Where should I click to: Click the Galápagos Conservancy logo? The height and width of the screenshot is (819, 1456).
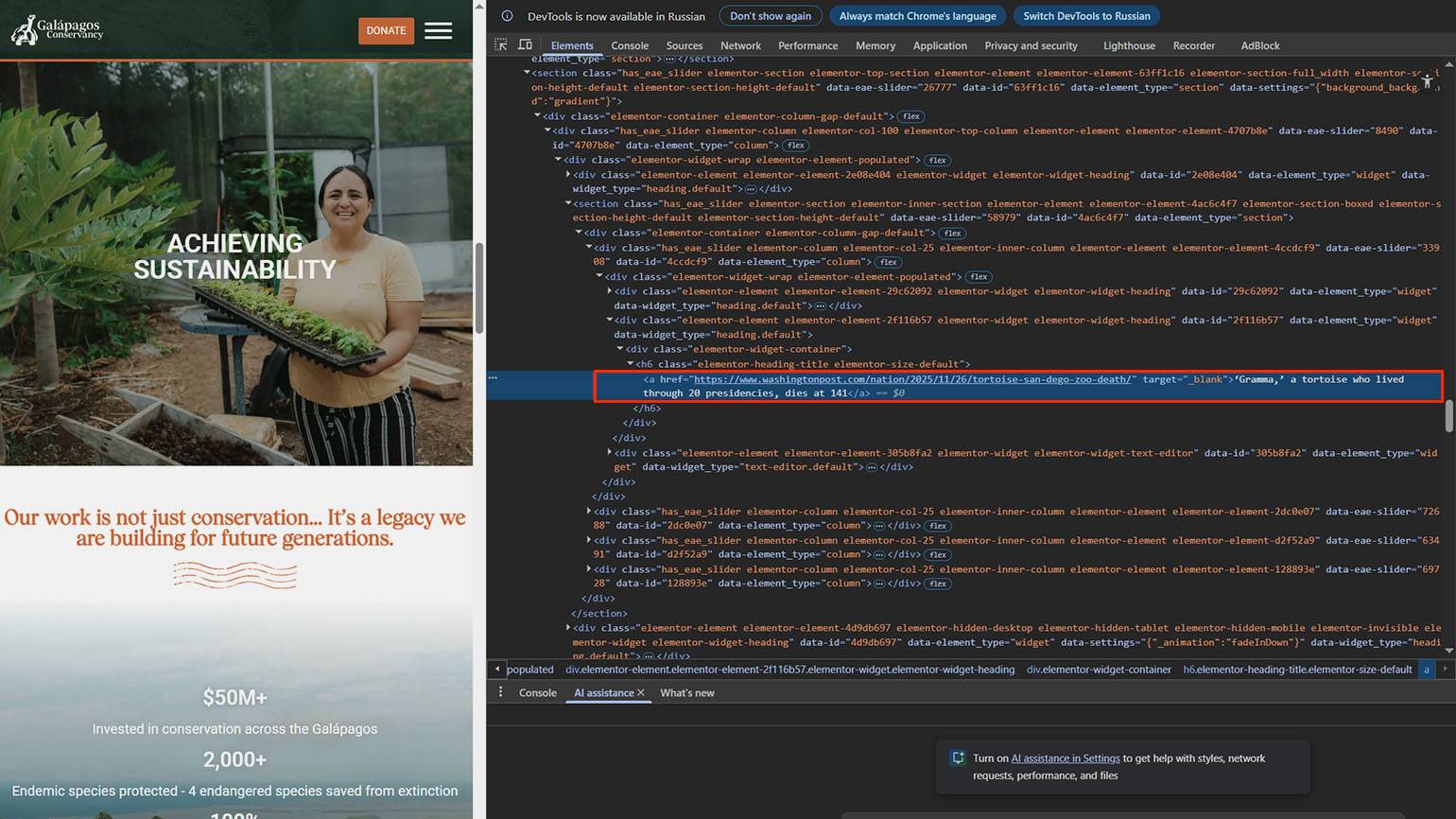58,29
